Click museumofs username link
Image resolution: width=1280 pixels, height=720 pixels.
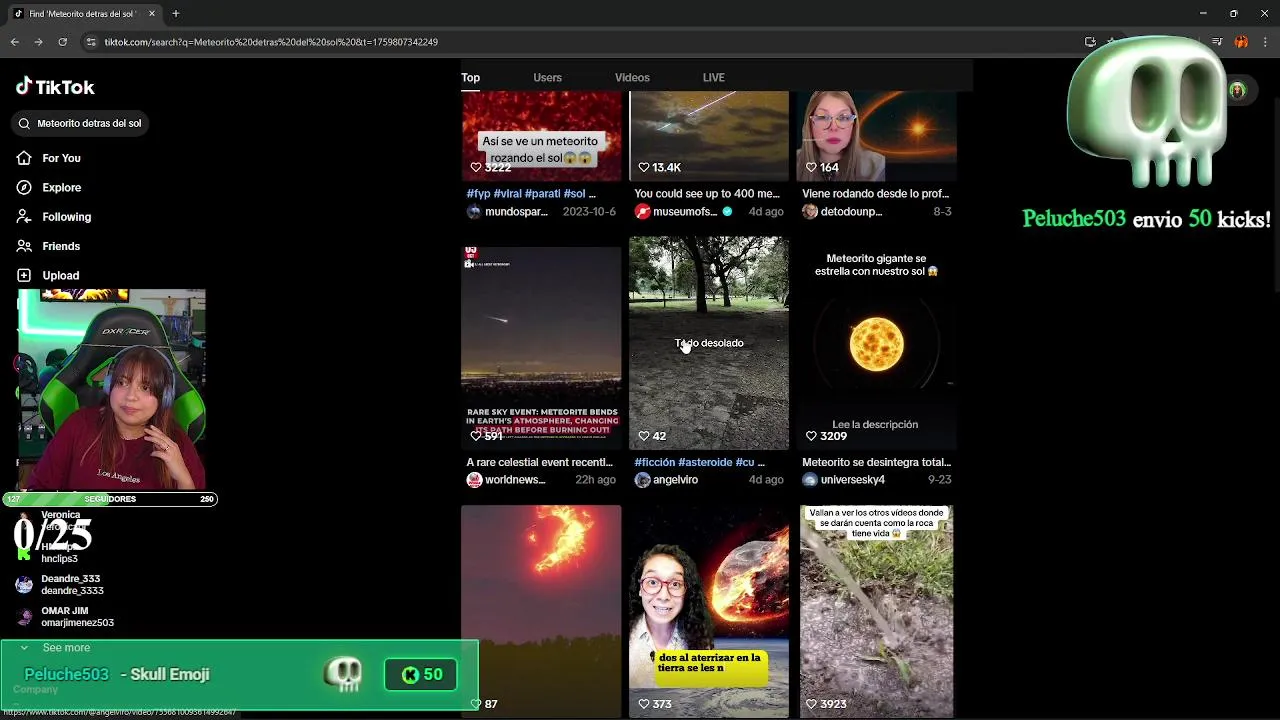click(685, 212)
